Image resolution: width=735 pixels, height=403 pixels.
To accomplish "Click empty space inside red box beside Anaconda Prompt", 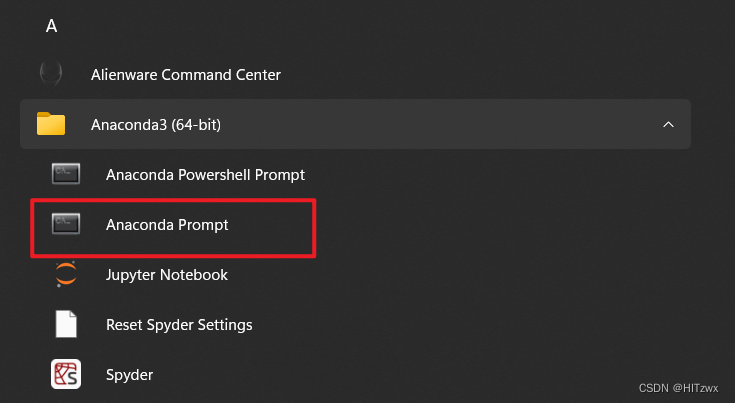I will tap(271, 227).
